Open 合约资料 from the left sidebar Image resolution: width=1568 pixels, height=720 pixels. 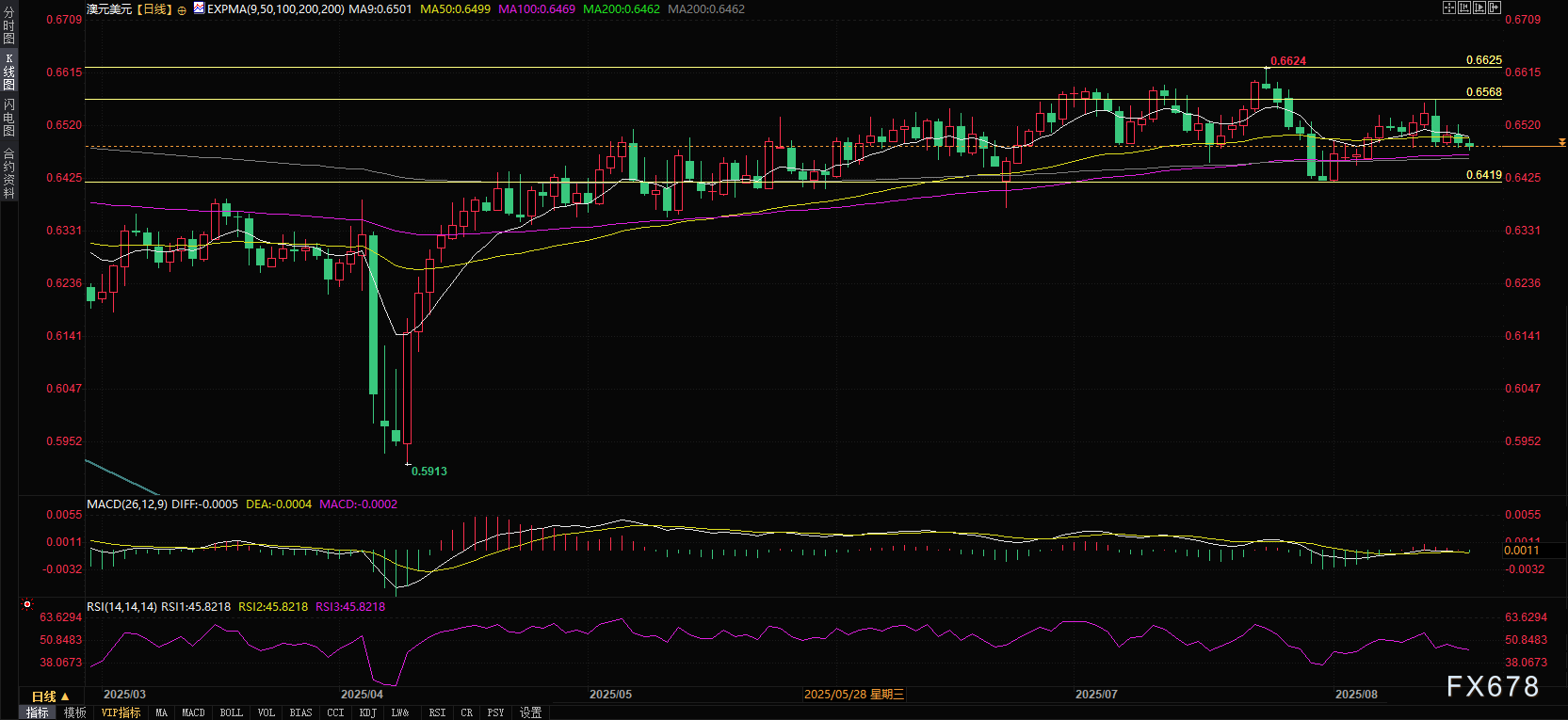[8, 173]
